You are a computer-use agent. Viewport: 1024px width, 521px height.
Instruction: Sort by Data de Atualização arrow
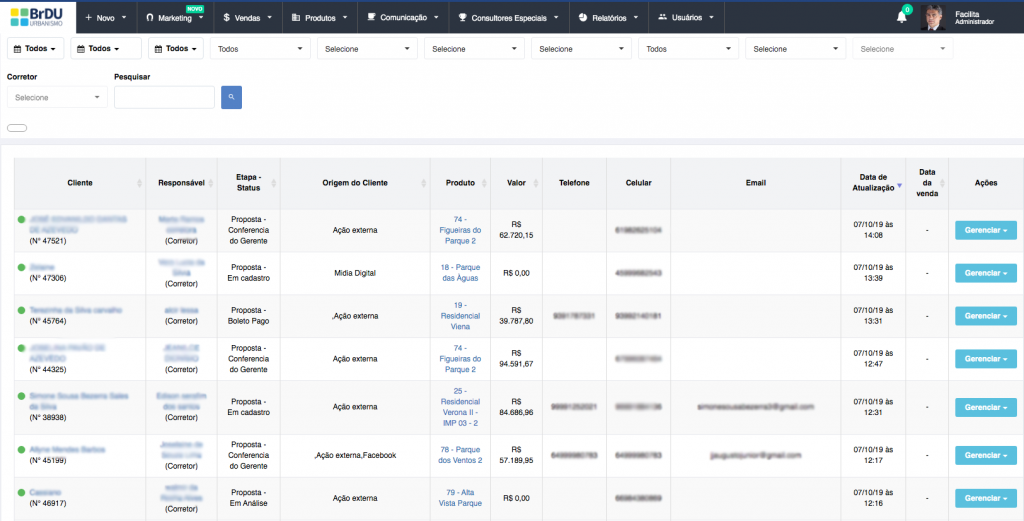click(899, 186)
